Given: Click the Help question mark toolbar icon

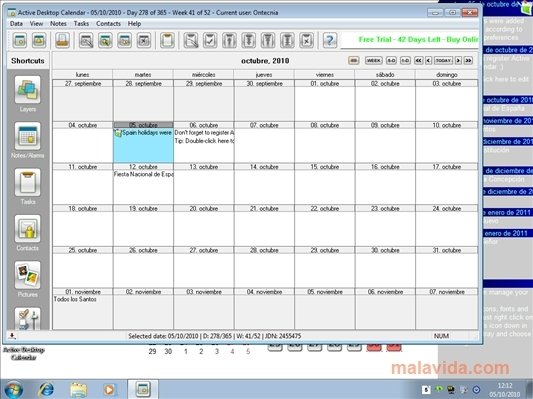Looking at the screenshot, I should (x=329, y=40).
